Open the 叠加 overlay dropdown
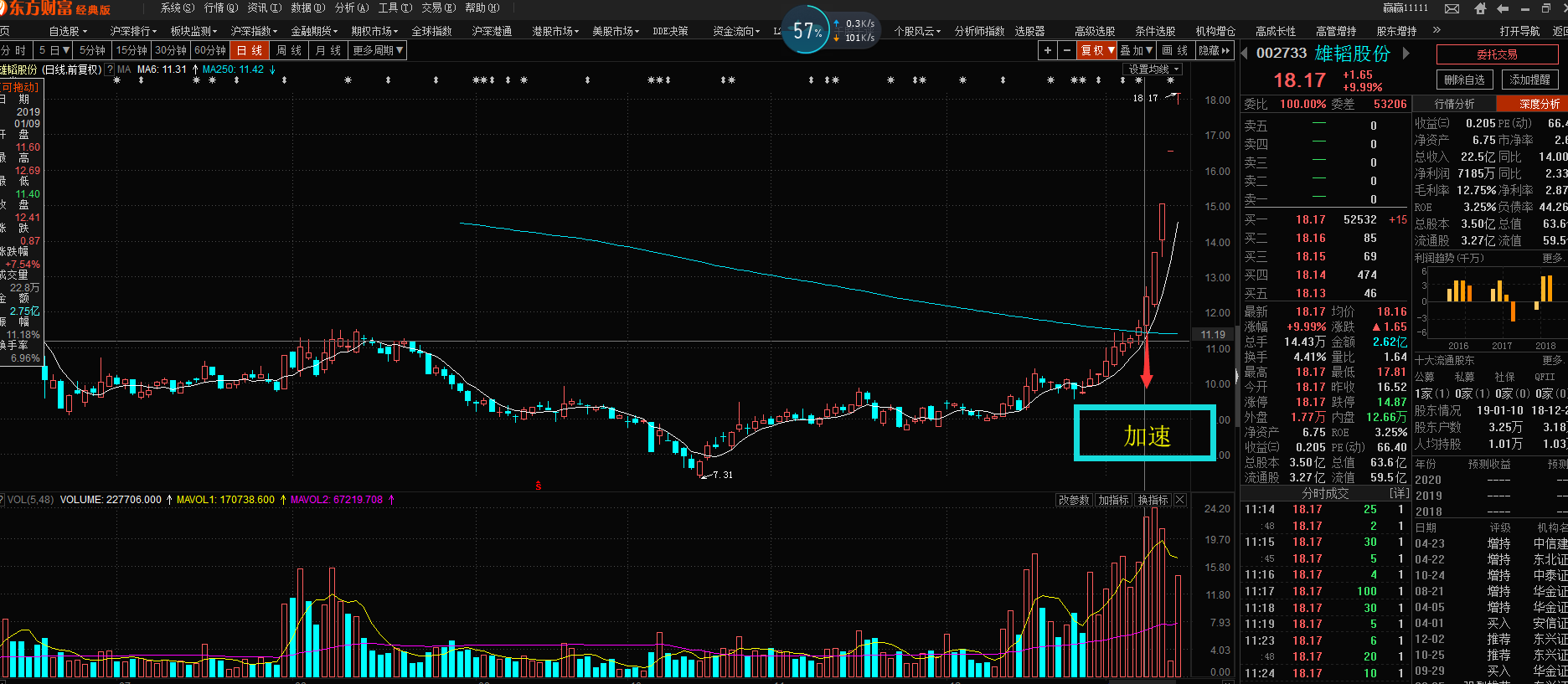Screen dimensions: 1568x684 (x=1137, y=50)
